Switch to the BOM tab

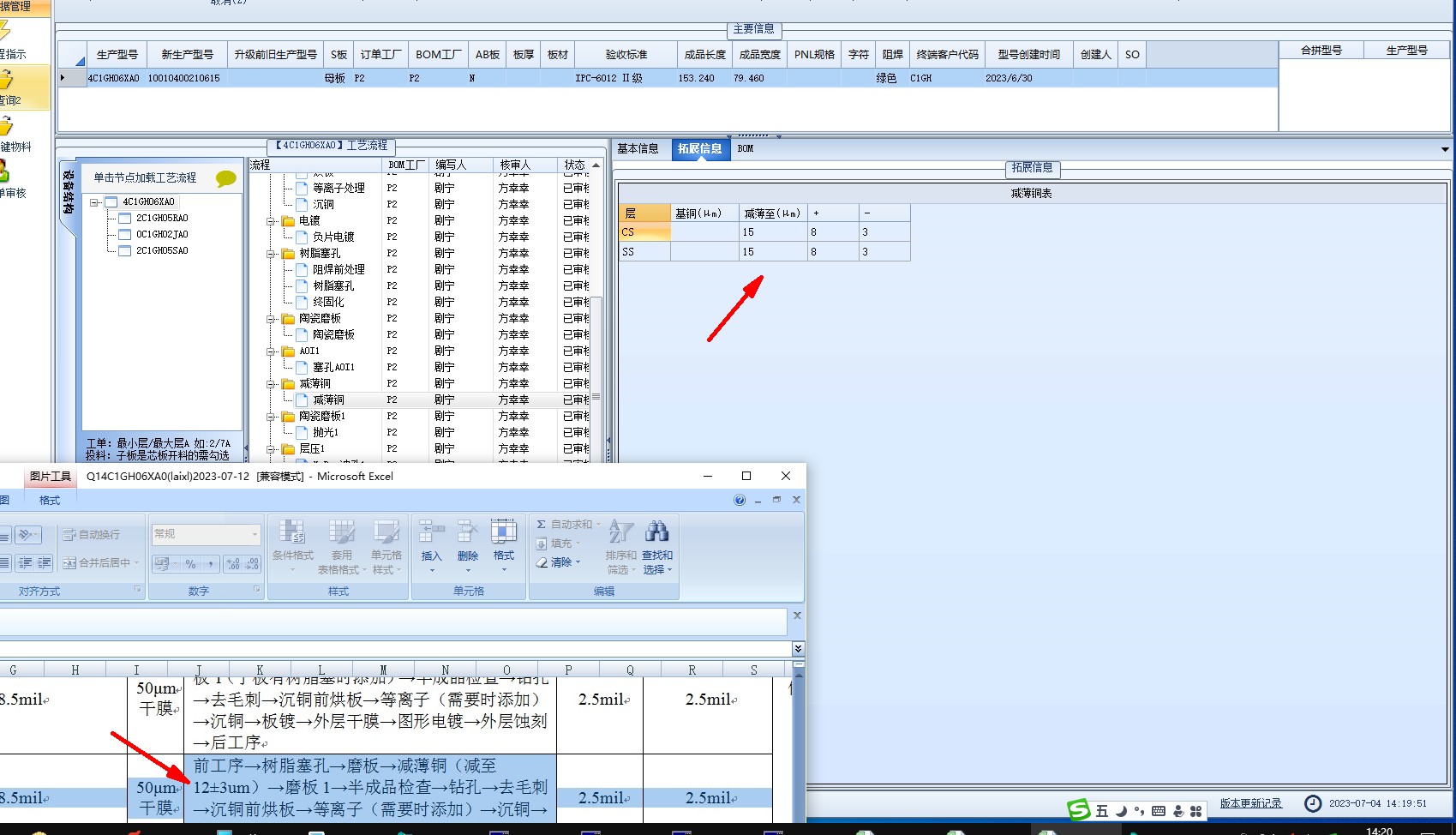(746, 149)
